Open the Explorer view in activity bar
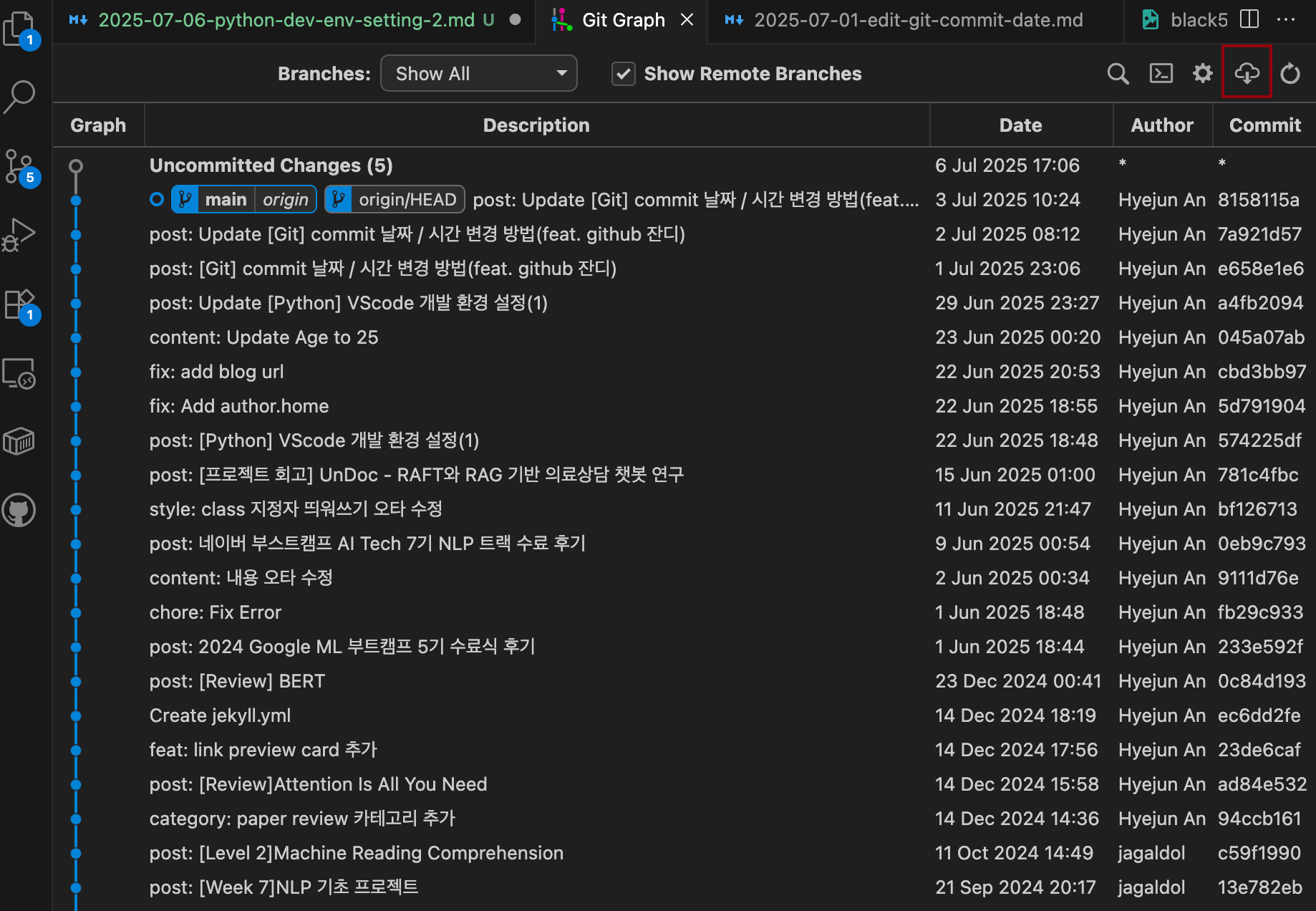 pyautogui.click(x=21, y=29)
